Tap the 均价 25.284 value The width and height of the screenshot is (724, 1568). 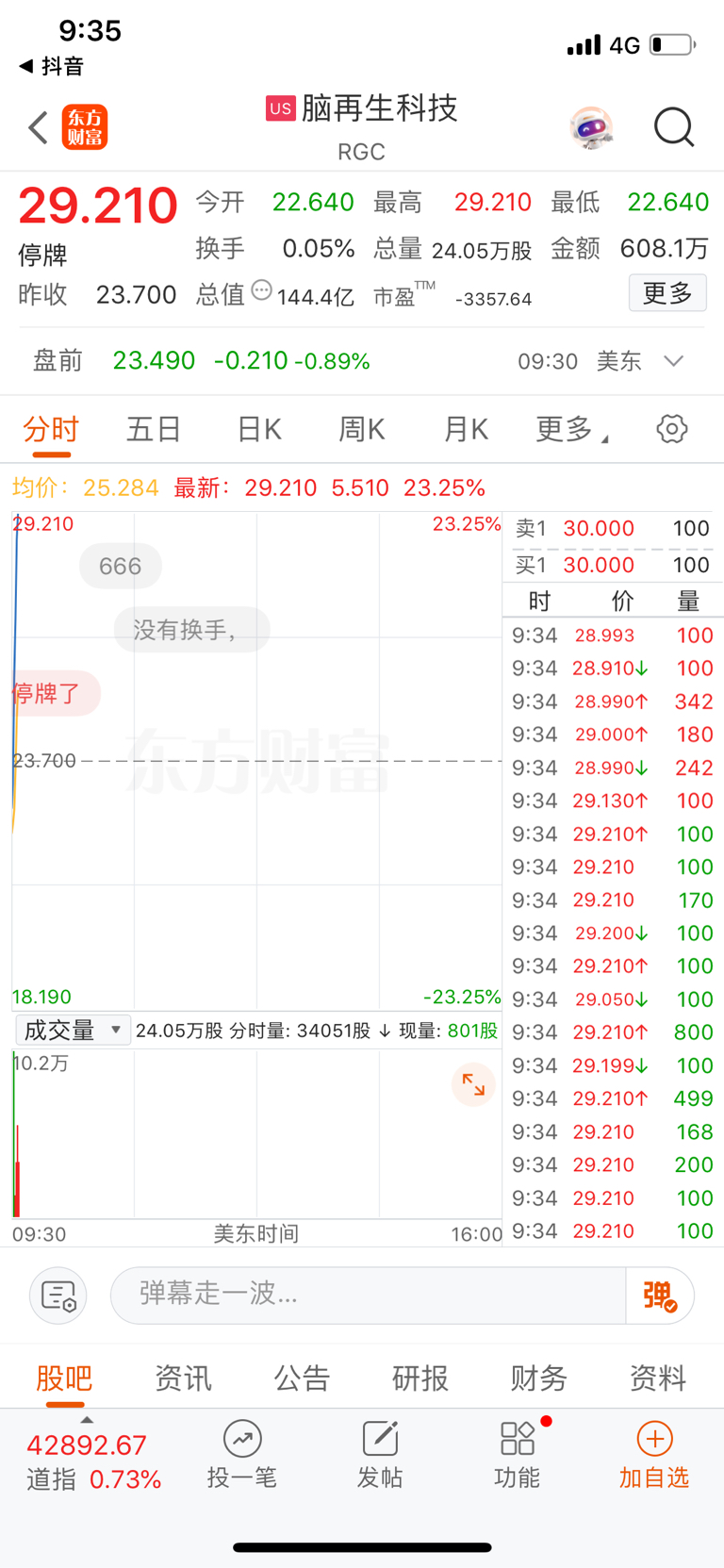(x=85, y=487)
